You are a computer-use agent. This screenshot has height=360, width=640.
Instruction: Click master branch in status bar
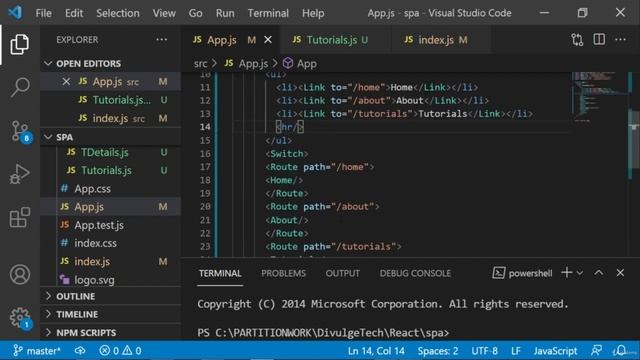[x=36, y=351]
